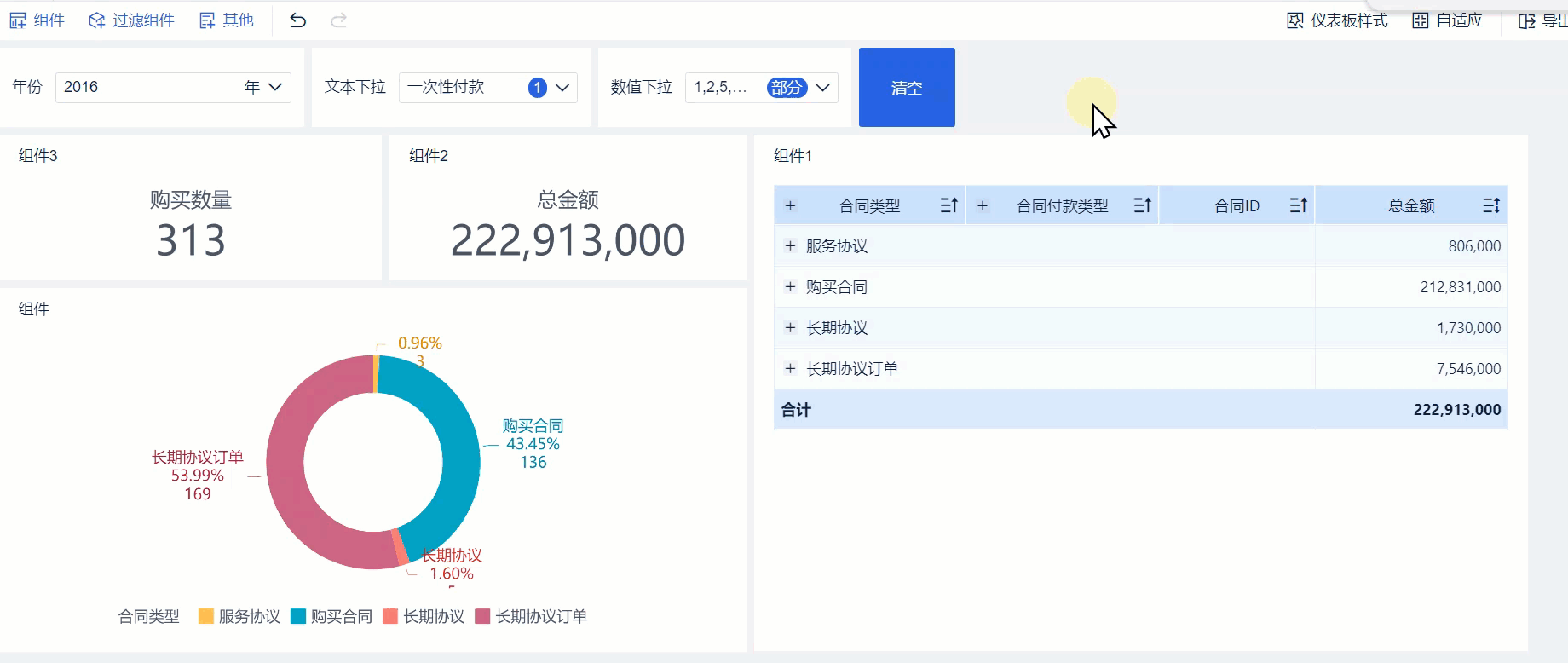Image resolution: width=1568 pixels, height=663 pixels.
Task: Expand the 长期协议订单 row
Action: 790,369
